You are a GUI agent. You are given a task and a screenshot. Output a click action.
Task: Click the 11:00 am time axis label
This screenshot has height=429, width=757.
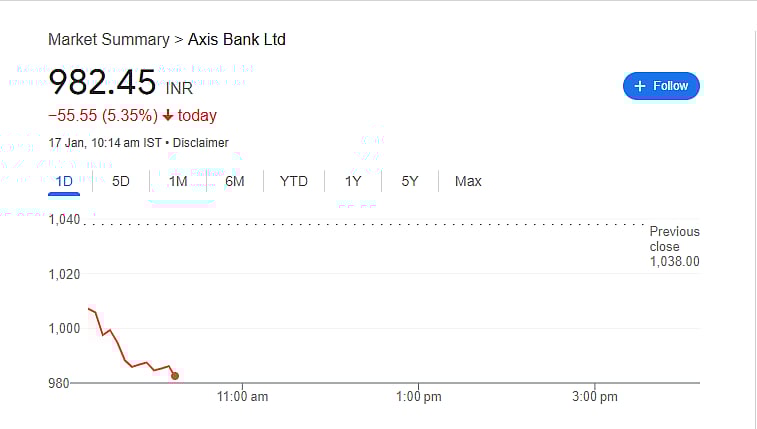(243, 397)
